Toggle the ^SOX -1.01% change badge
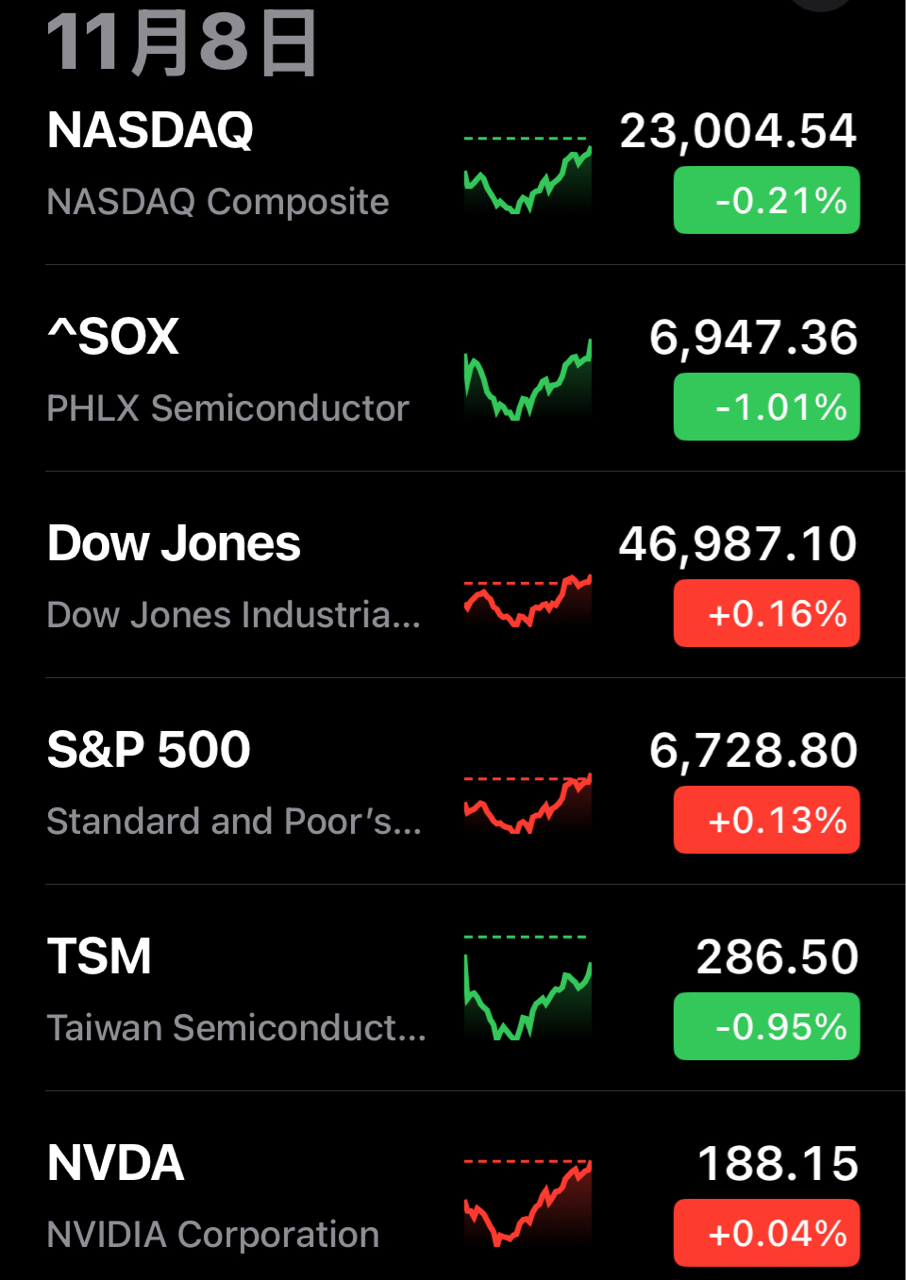This screenshot has height=1280, width=906. 766,407
